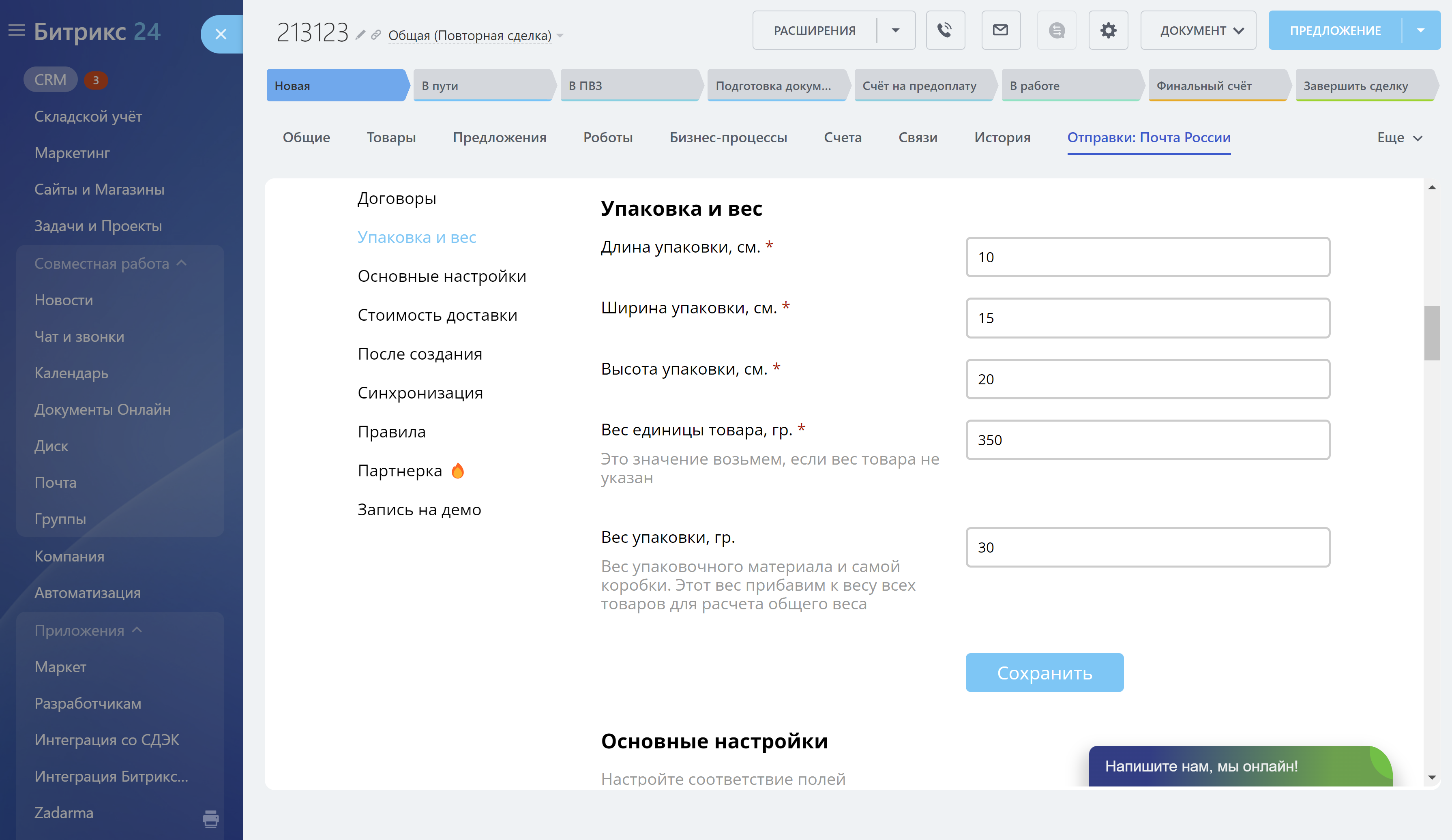Collapse the Совместная работа section
Screen dimensions: 1452x840
pyautogui.click(x=110, y=264)
